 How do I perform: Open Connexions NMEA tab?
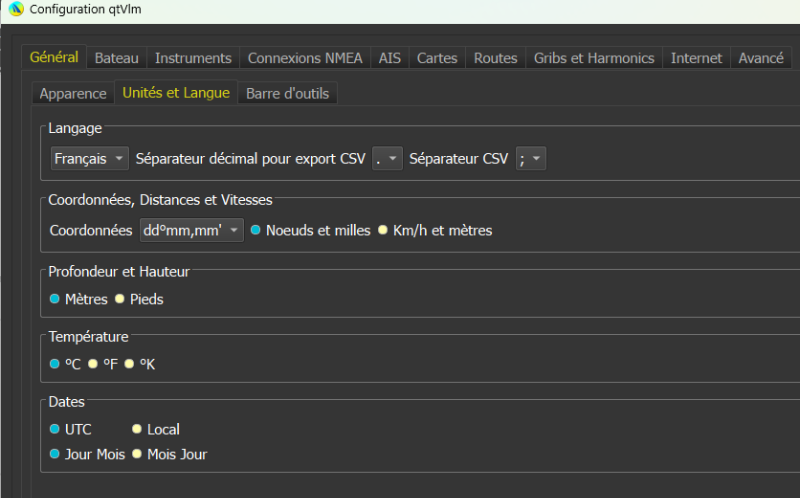coord(305,58)
